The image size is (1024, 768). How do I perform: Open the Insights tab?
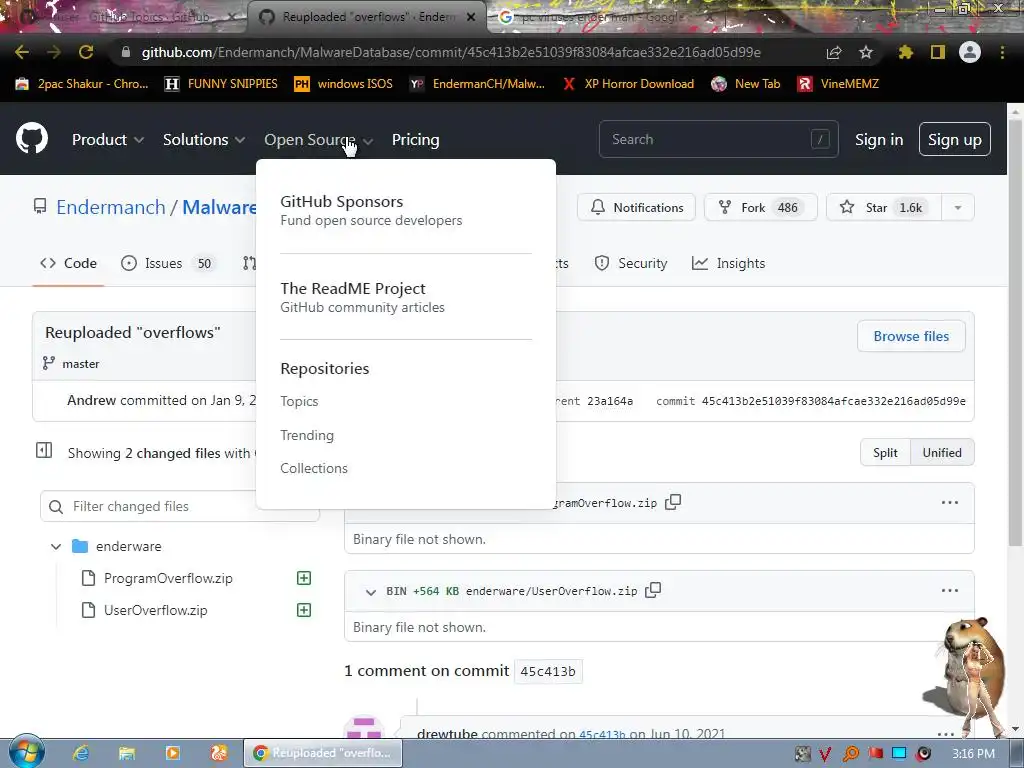pos(728,263)
